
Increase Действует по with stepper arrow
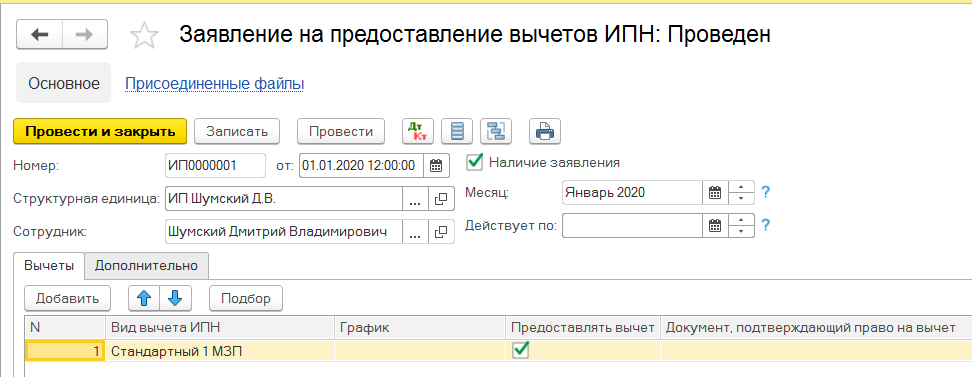pyautogui.click(x=741, y=220)
